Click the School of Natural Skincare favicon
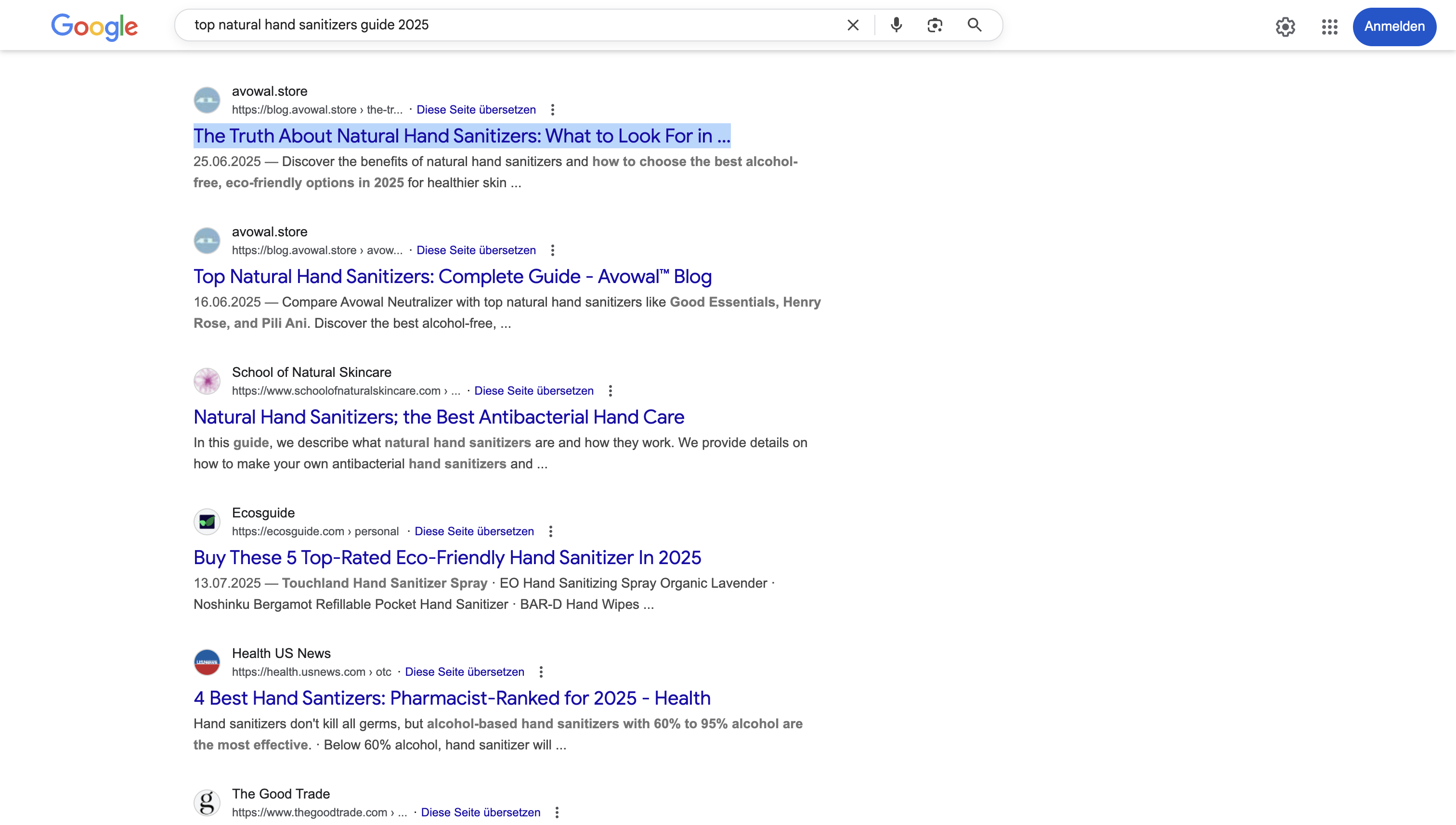 pos(207,381)
